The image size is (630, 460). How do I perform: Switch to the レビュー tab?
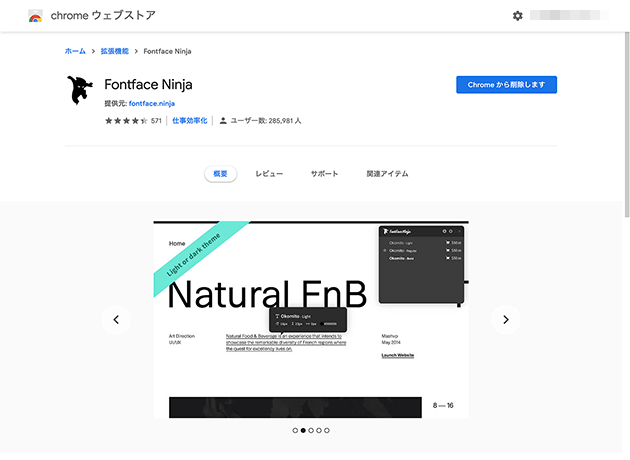[x=269, y=174]
